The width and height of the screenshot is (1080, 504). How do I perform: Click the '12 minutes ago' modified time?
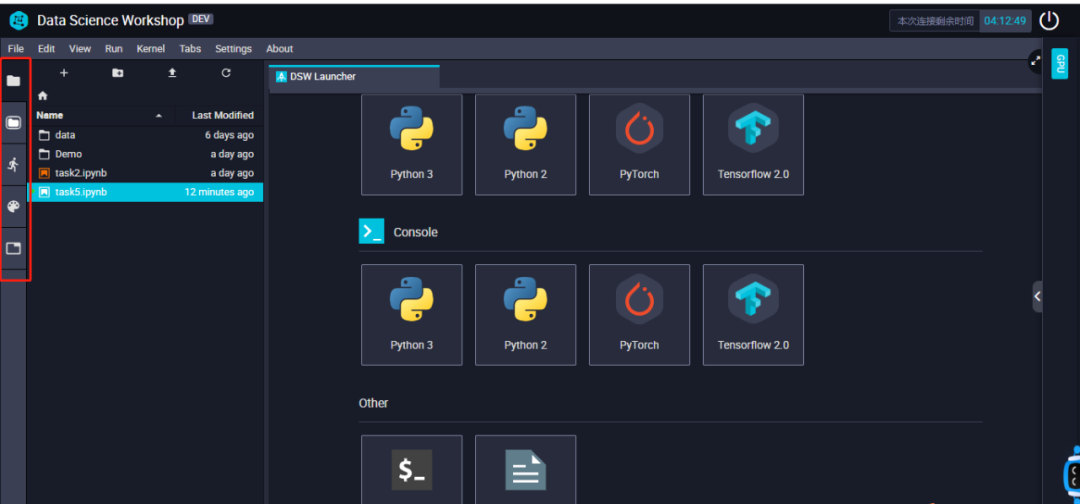coord(219,192)
